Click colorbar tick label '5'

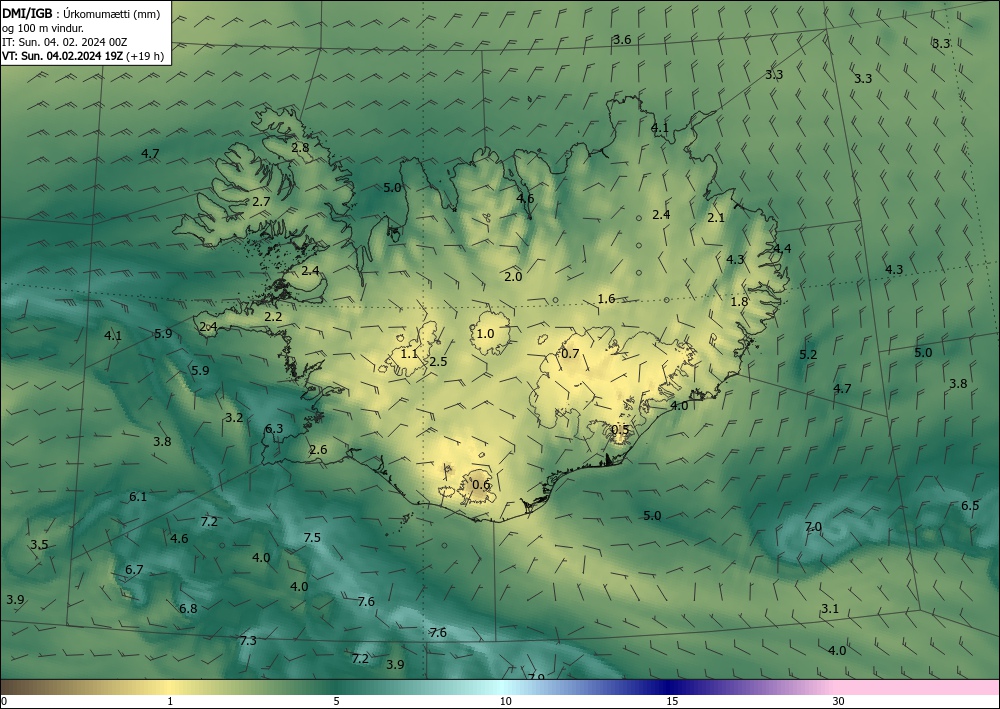point(336,701)
